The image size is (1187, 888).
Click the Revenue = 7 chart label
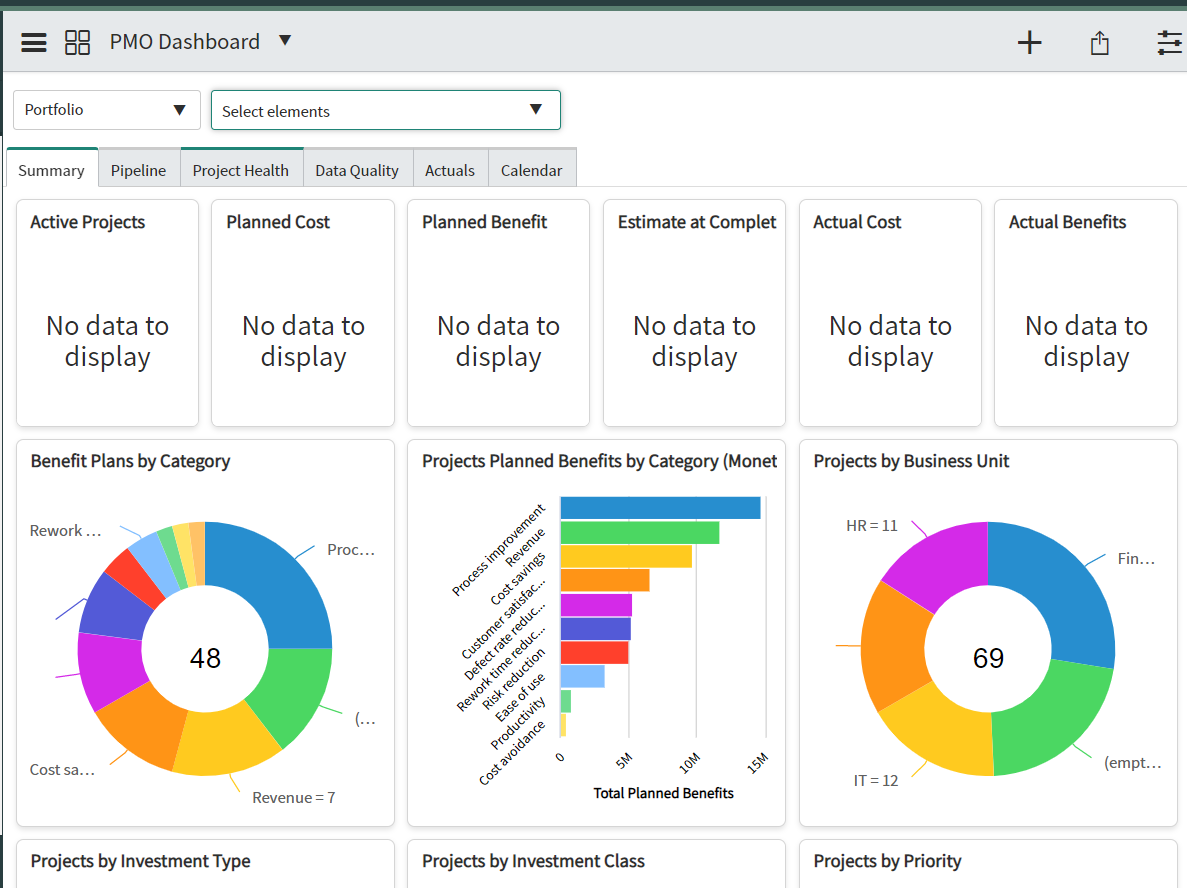tap(294, 797)
